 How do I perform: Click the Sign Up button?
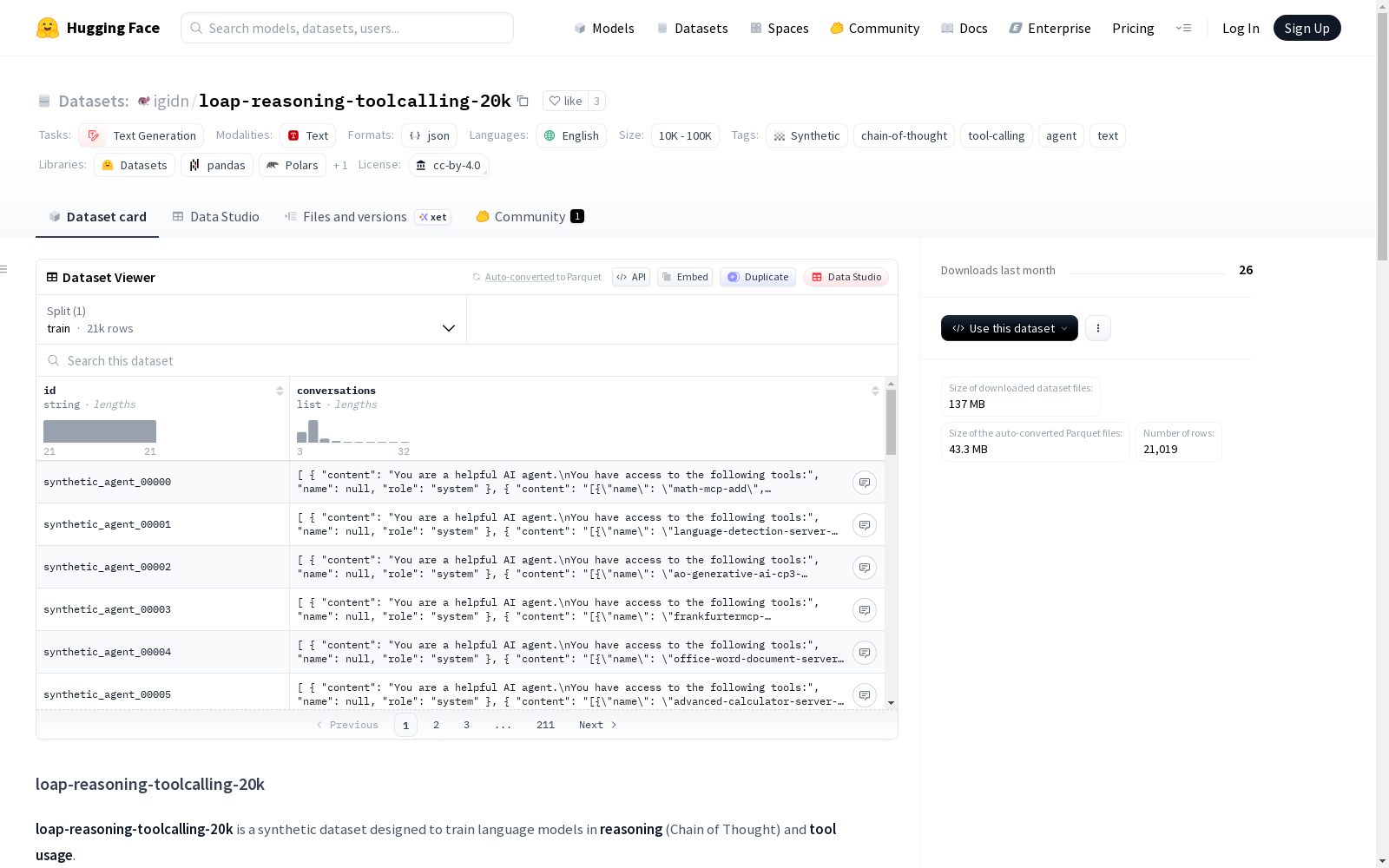[1307, 28]
